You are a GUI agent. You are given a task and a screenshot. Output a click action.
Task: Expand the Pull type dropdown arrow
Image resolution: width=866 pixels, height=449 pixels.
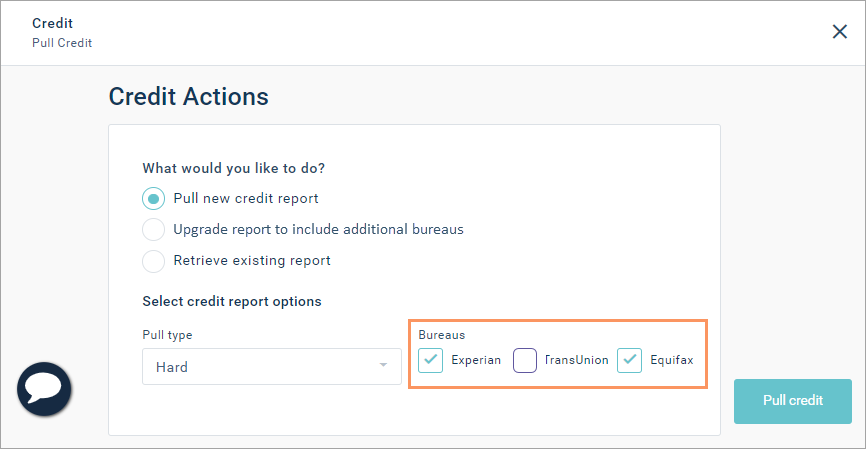[383, 365]
